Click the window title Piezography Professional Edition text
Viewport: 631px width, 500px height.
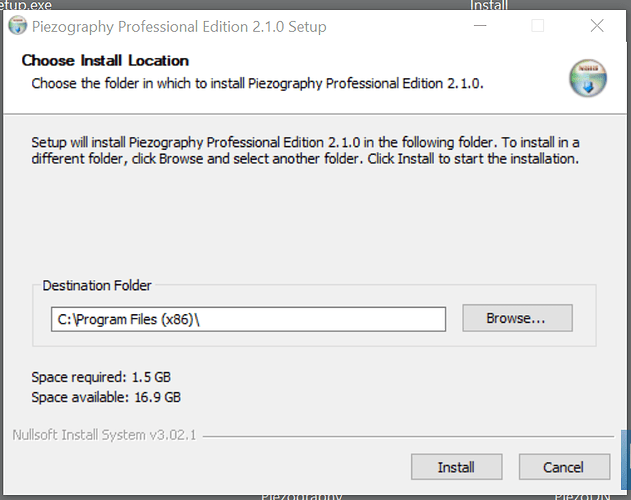[179, 27]
